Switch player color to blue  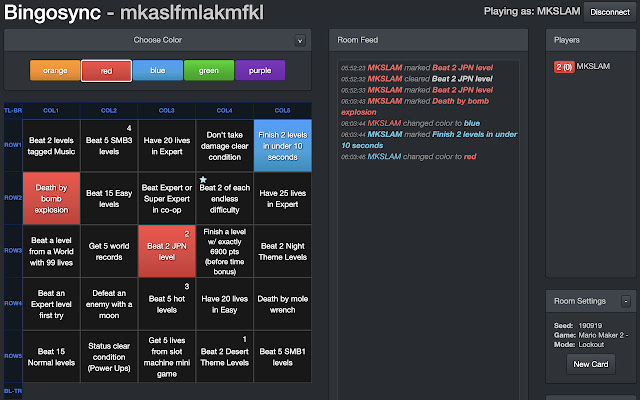click(158, 71)
